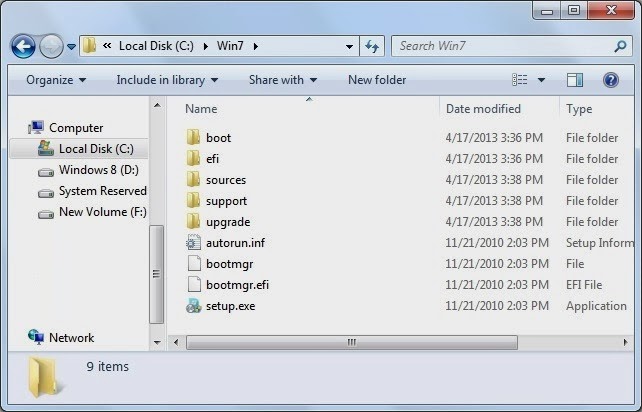This screenshot has height=412, width=642.
Task: Select the upgrade folder name
Action: (228, 222)
